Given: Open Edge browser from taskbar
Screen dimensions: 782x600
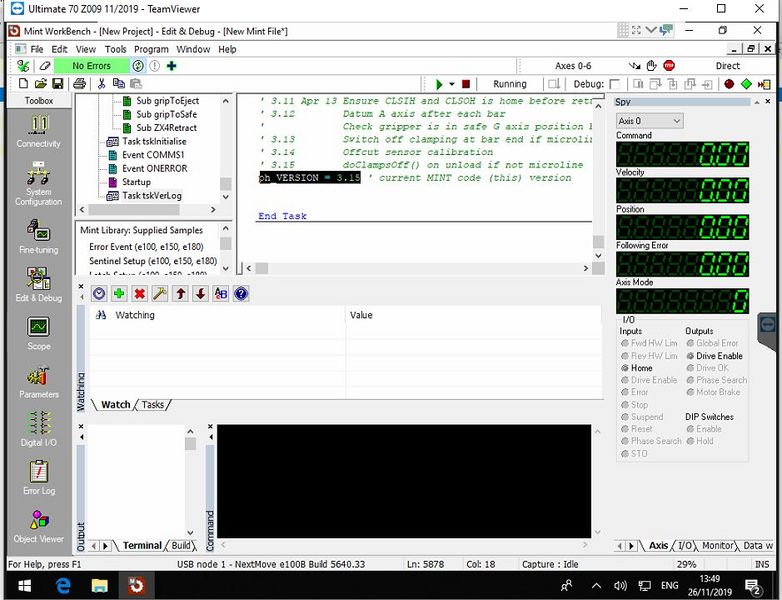Looking at the screenshot, I should click(x=62, y=585).
